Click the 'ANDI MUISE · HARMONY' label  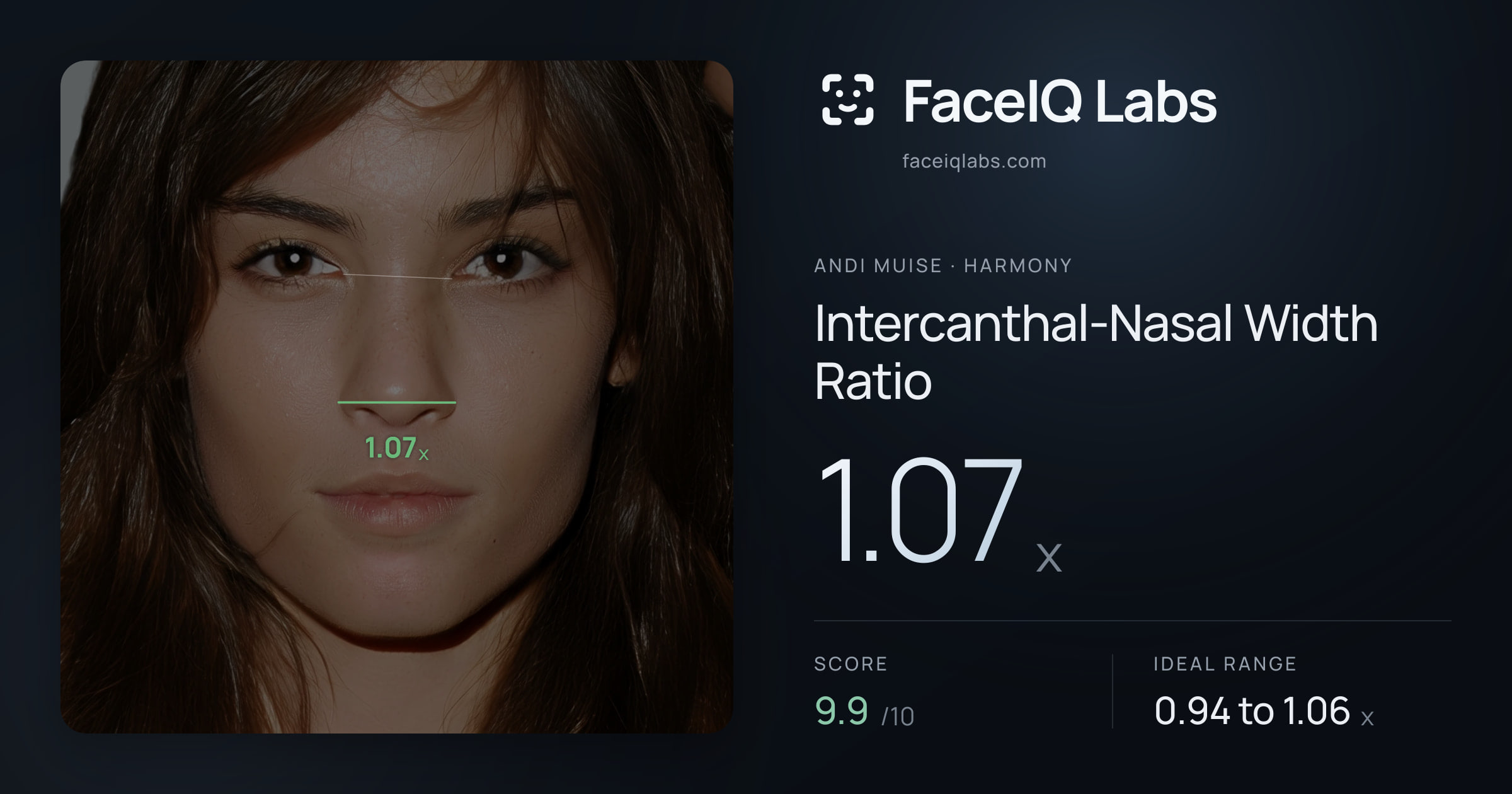[942, 266]
